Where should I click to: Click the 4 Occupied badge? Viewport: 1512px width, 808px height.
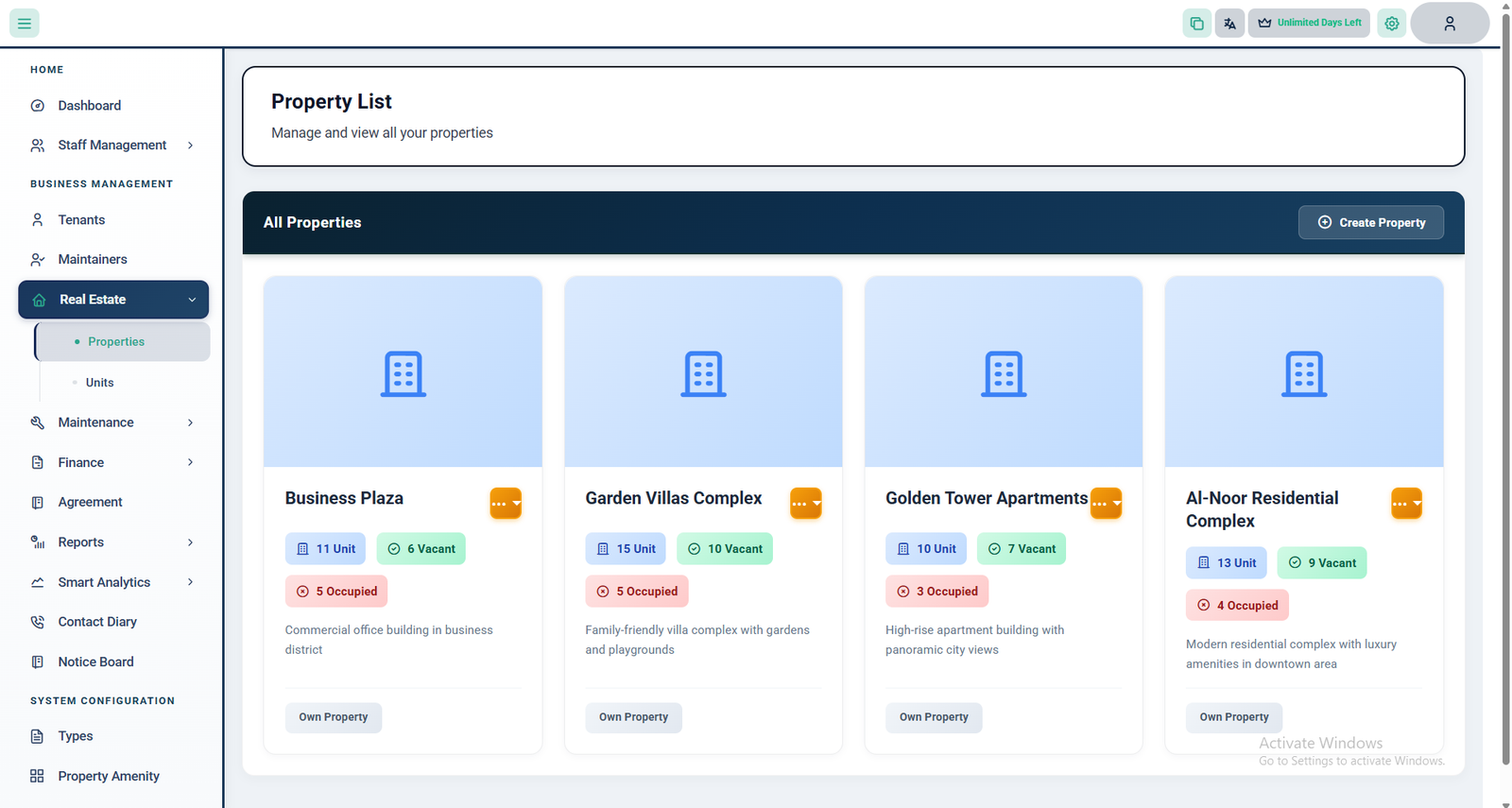pyautogui.click(x=1238, y=606)
